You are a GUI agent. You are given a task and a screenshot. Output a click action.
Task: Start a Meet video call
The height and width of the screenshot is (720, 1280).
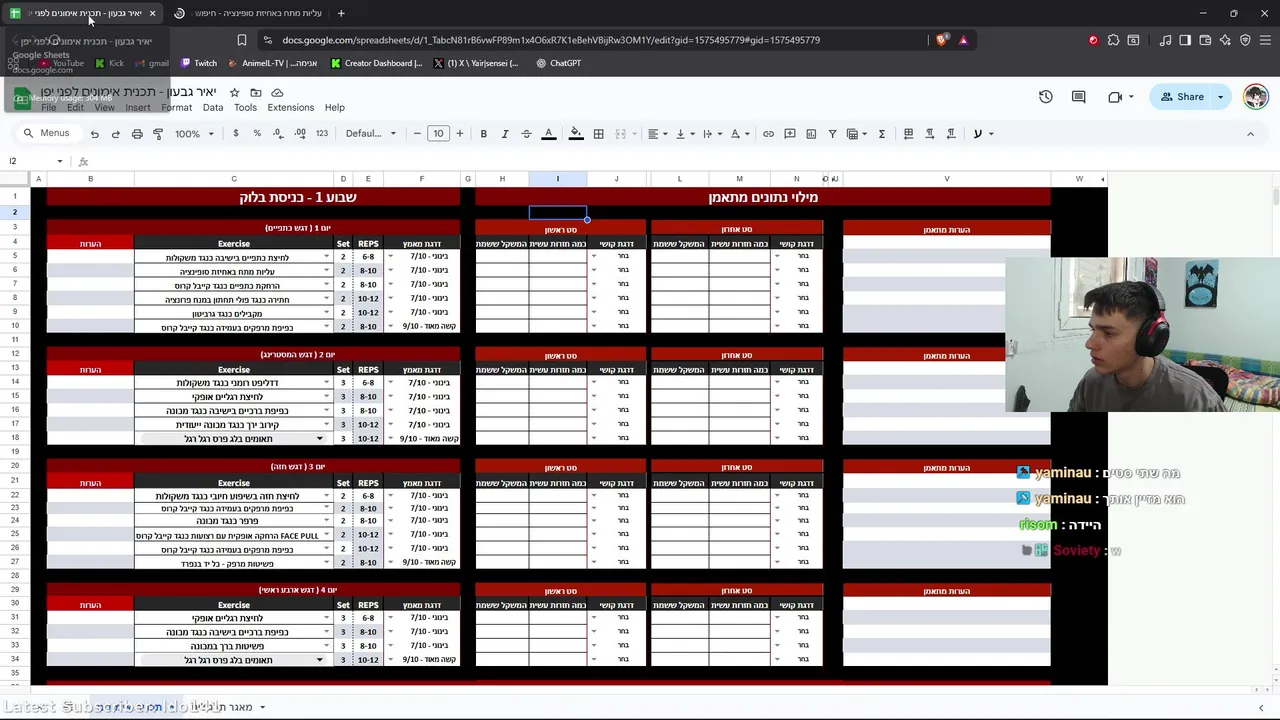click(1115, 97)
